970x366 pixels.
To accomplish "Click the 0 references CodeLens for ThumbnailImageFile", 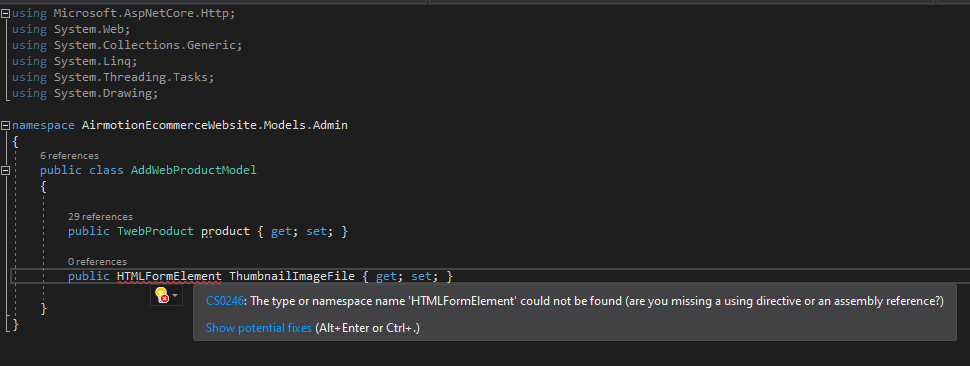I will click(97, 262).
